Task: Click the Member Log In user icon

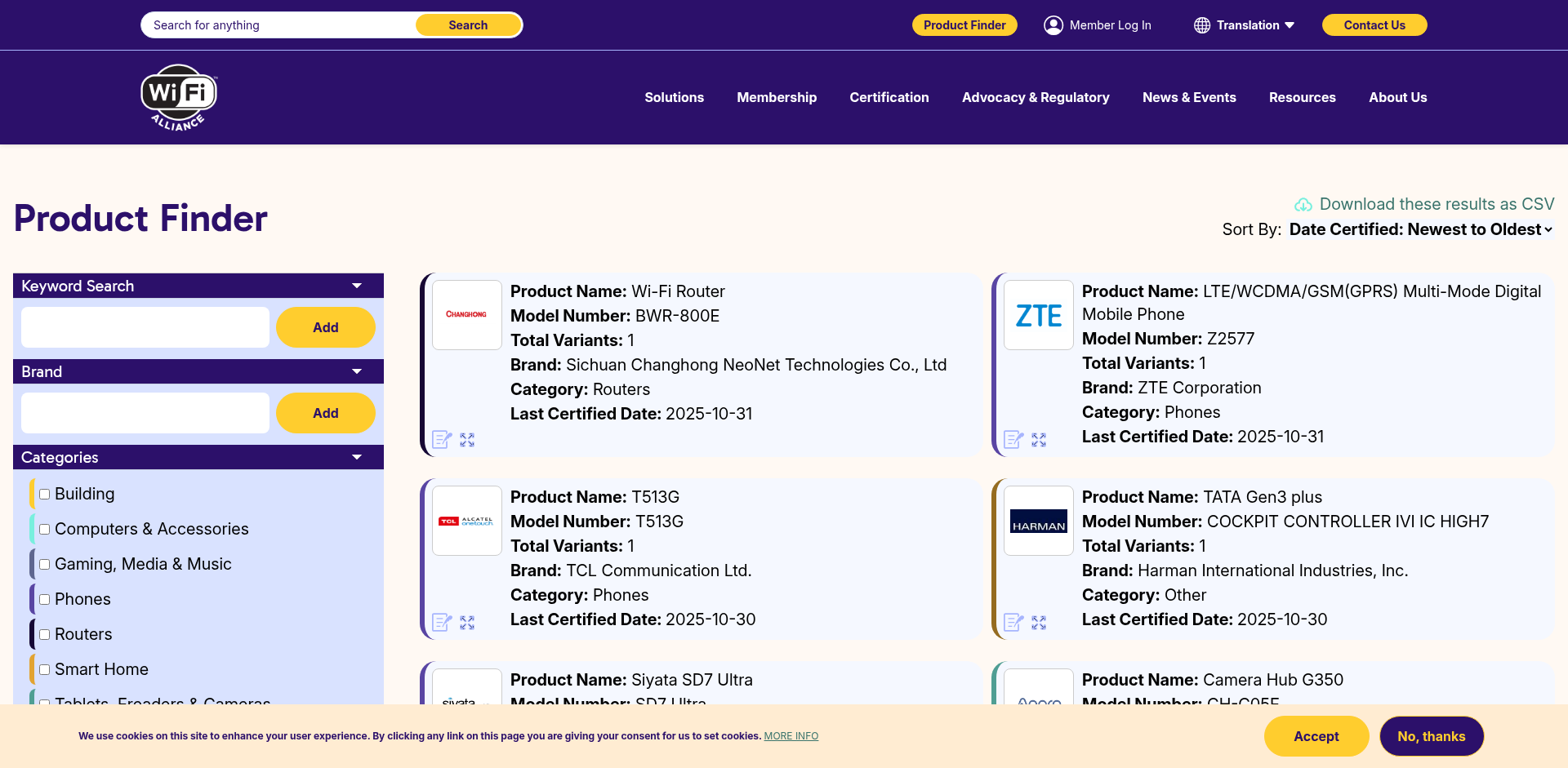Action: click(1053, 25)
